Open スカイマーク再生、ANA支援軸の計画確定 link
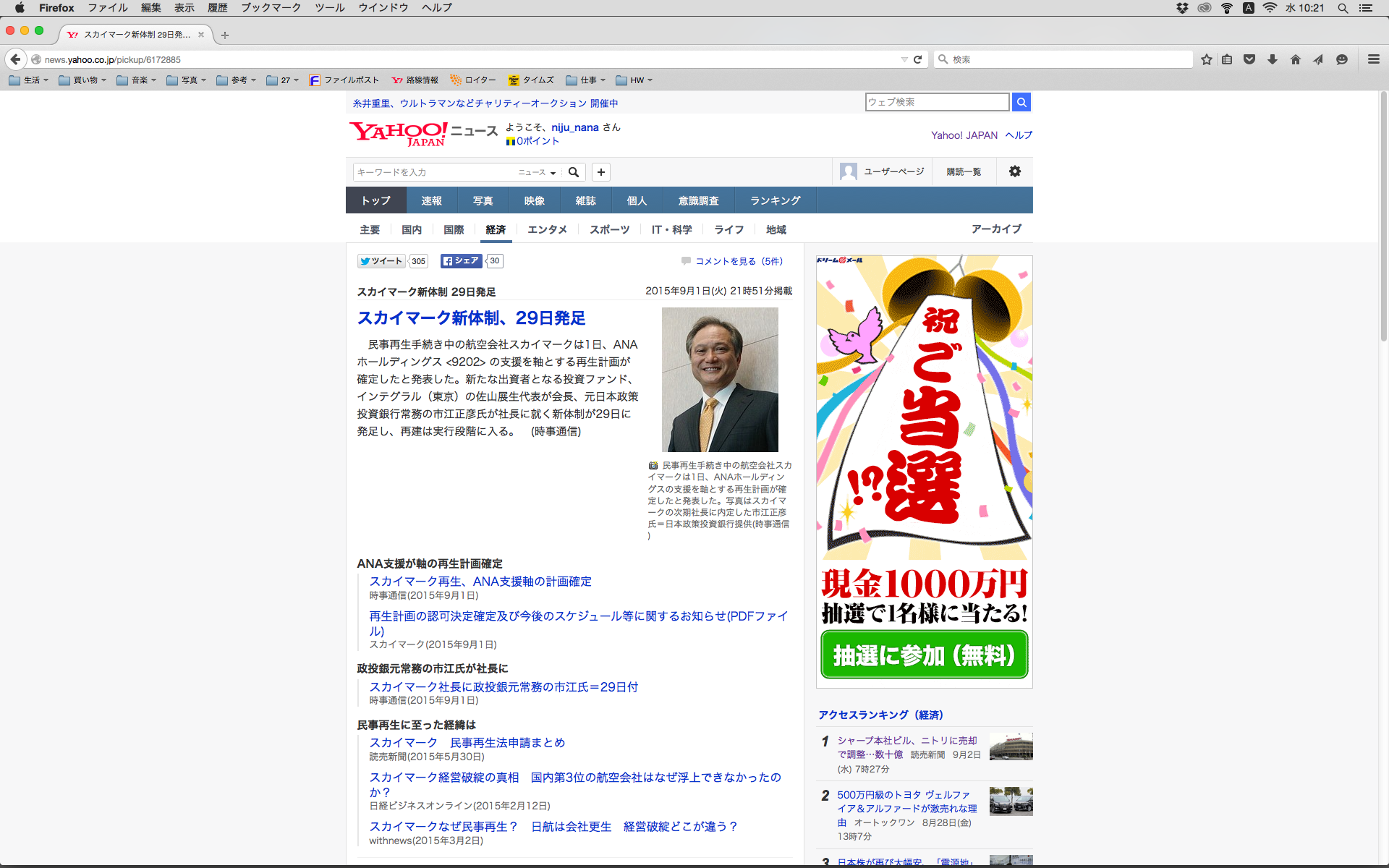This screenshot has width=1389, height=868. (480, 582)
